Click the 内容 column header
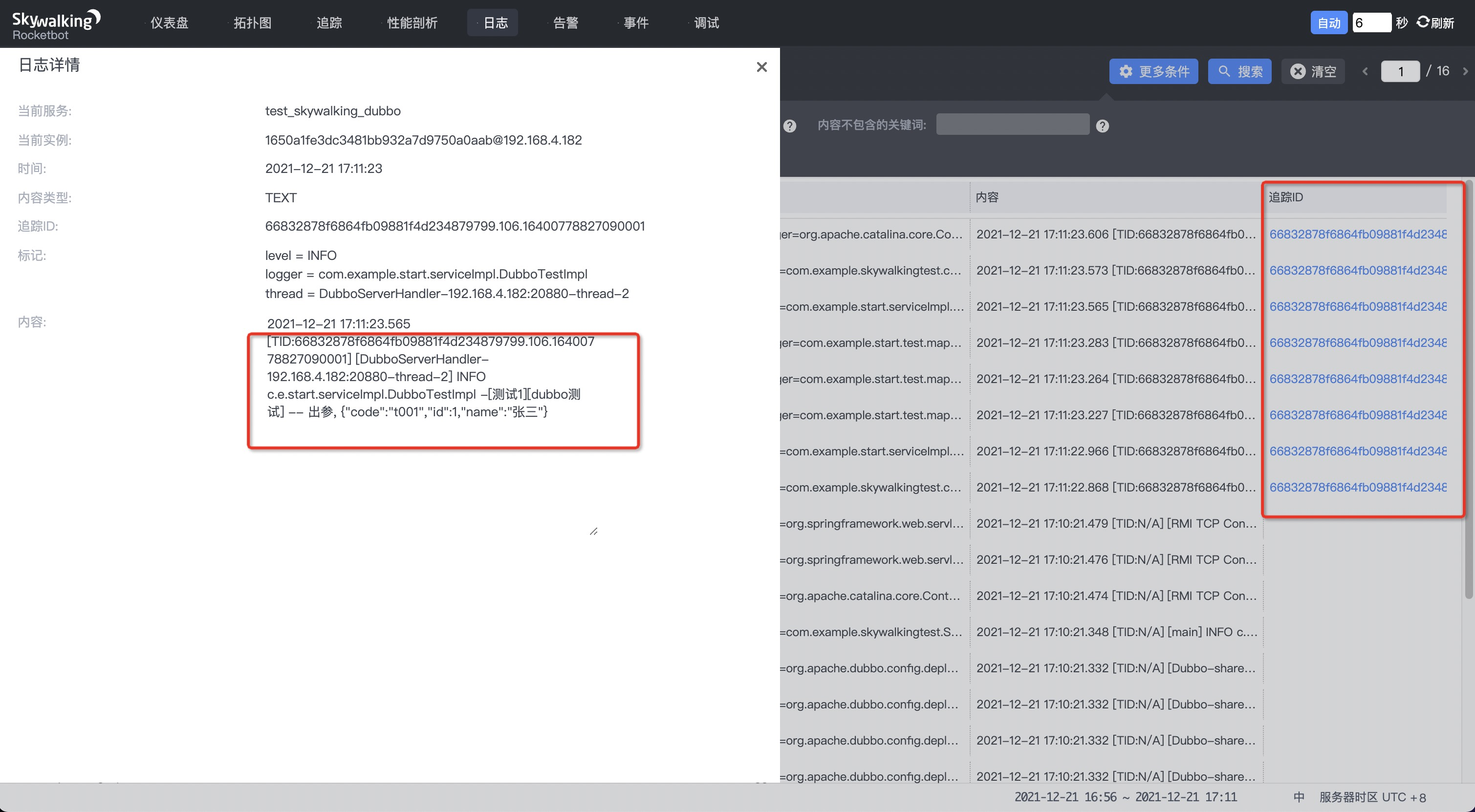The height and width of the screenshot is (812, 1475). (x=987, y=197)
